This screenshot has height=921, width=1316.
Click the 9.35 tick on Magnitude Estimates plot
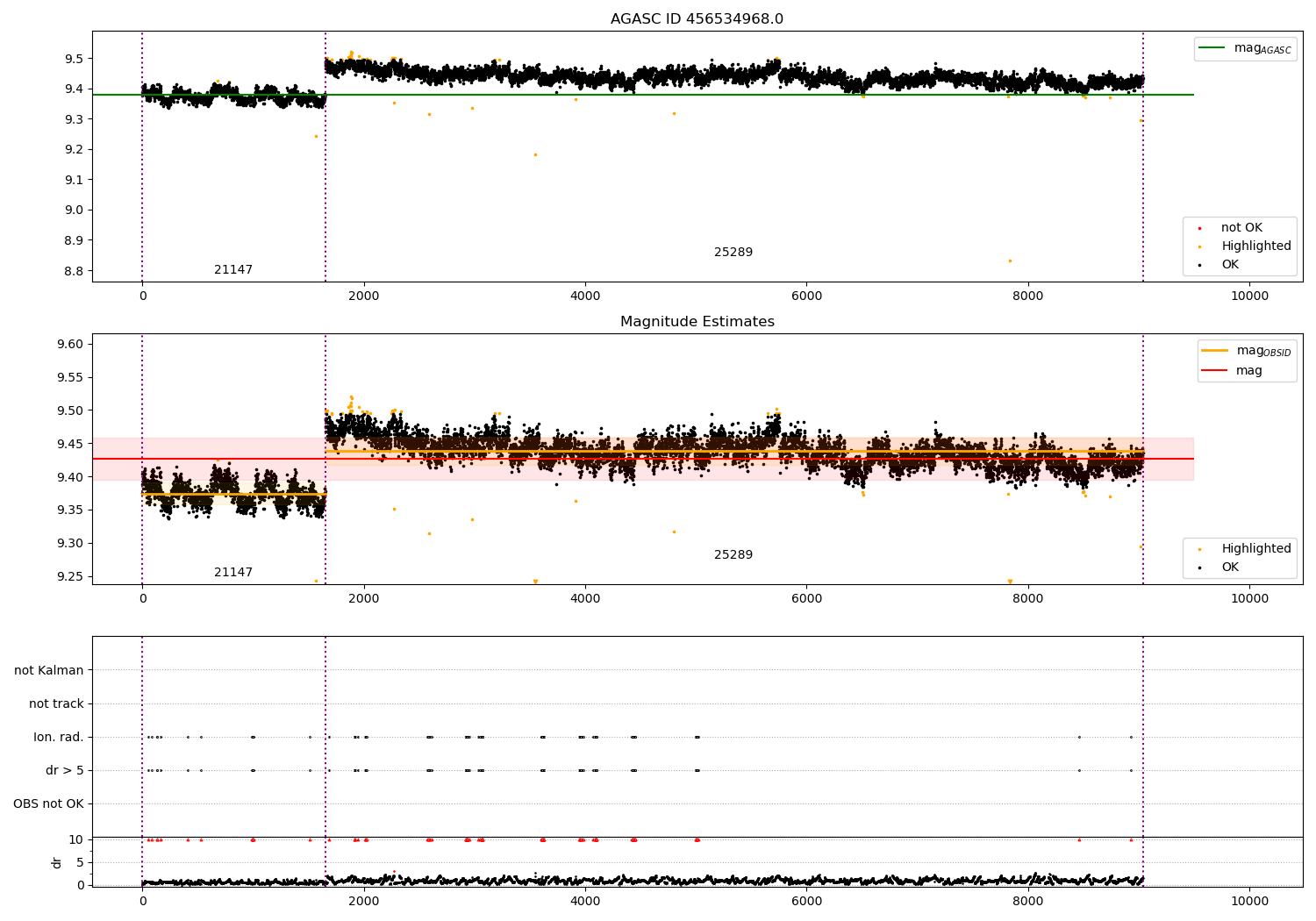pyautogui.click(x=71, y=510)
